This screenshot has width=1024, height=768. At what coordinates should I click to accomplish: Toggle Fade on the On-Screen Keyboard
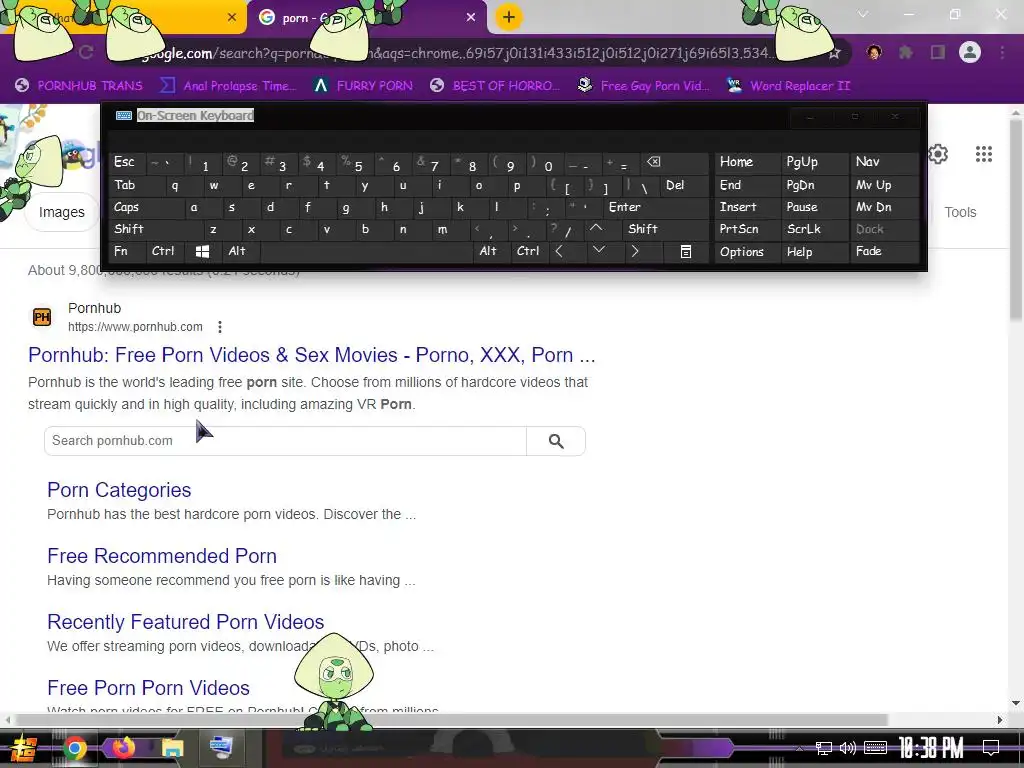[884, 251]
